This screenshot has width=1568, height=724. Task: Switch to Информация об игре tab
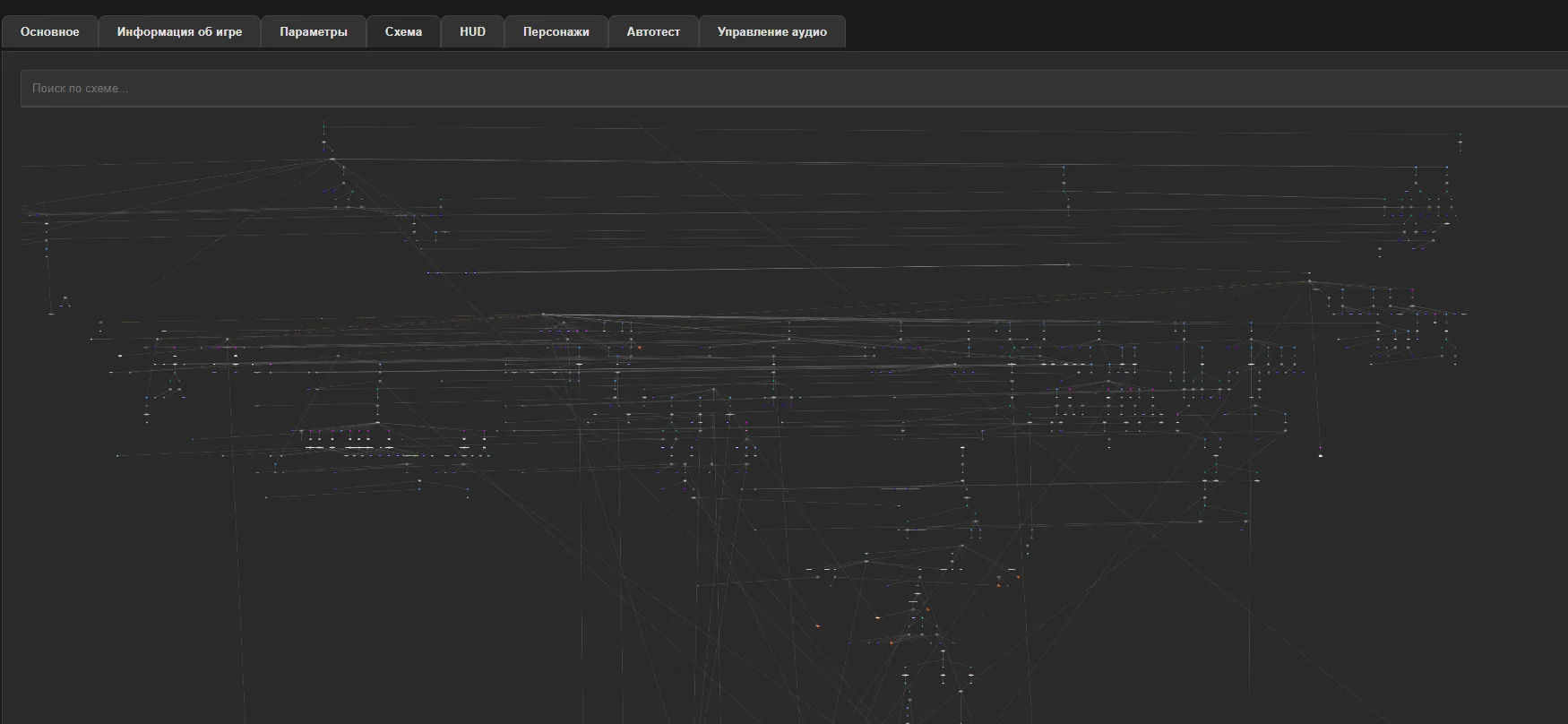coord(179,31)
